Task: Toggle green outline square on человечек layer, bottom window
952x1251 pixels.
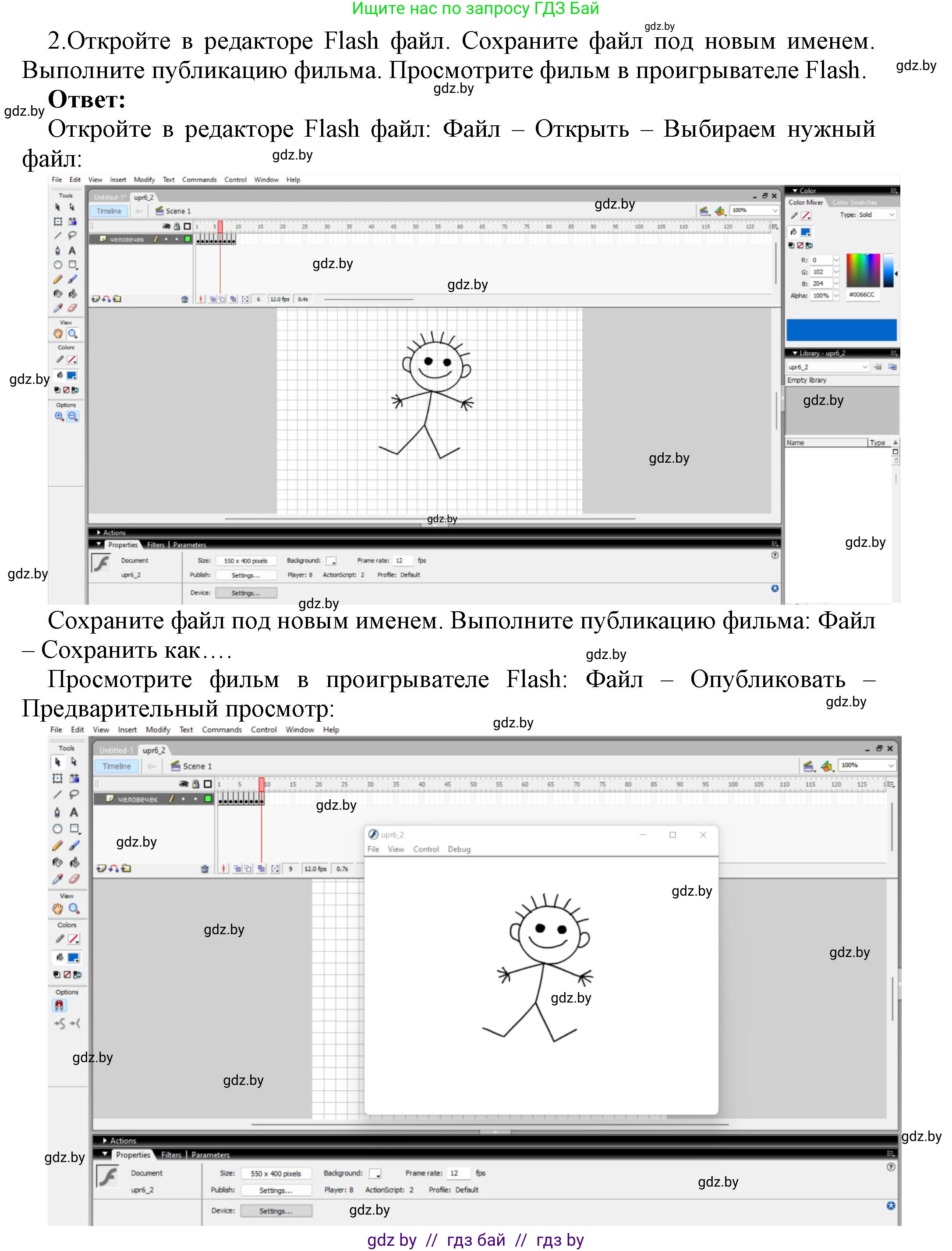Action: click(x=208, y=799)
